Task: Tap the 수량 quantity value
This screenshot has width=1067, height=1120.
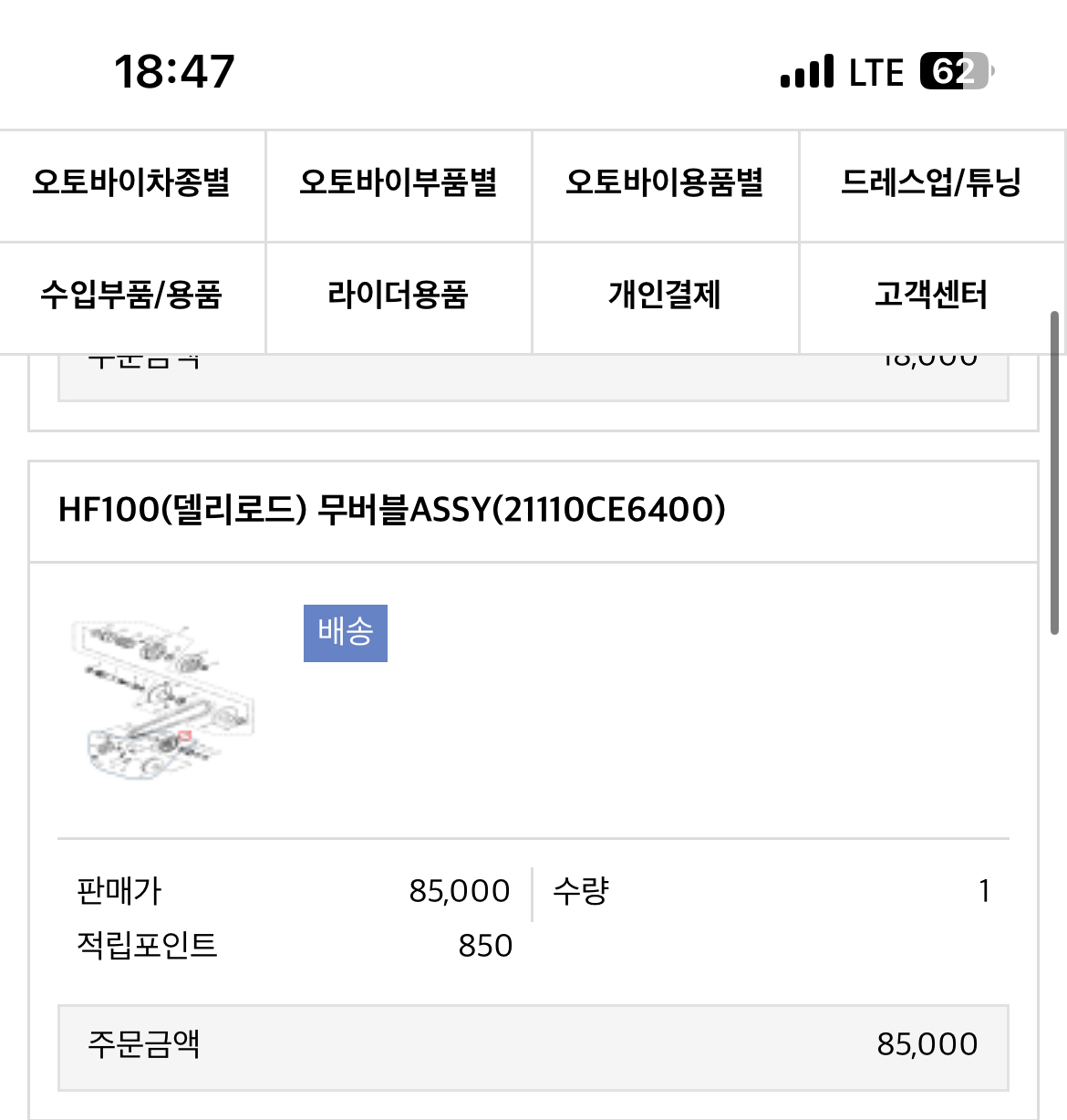Action: pyautogui.click(x=984, y=891)
